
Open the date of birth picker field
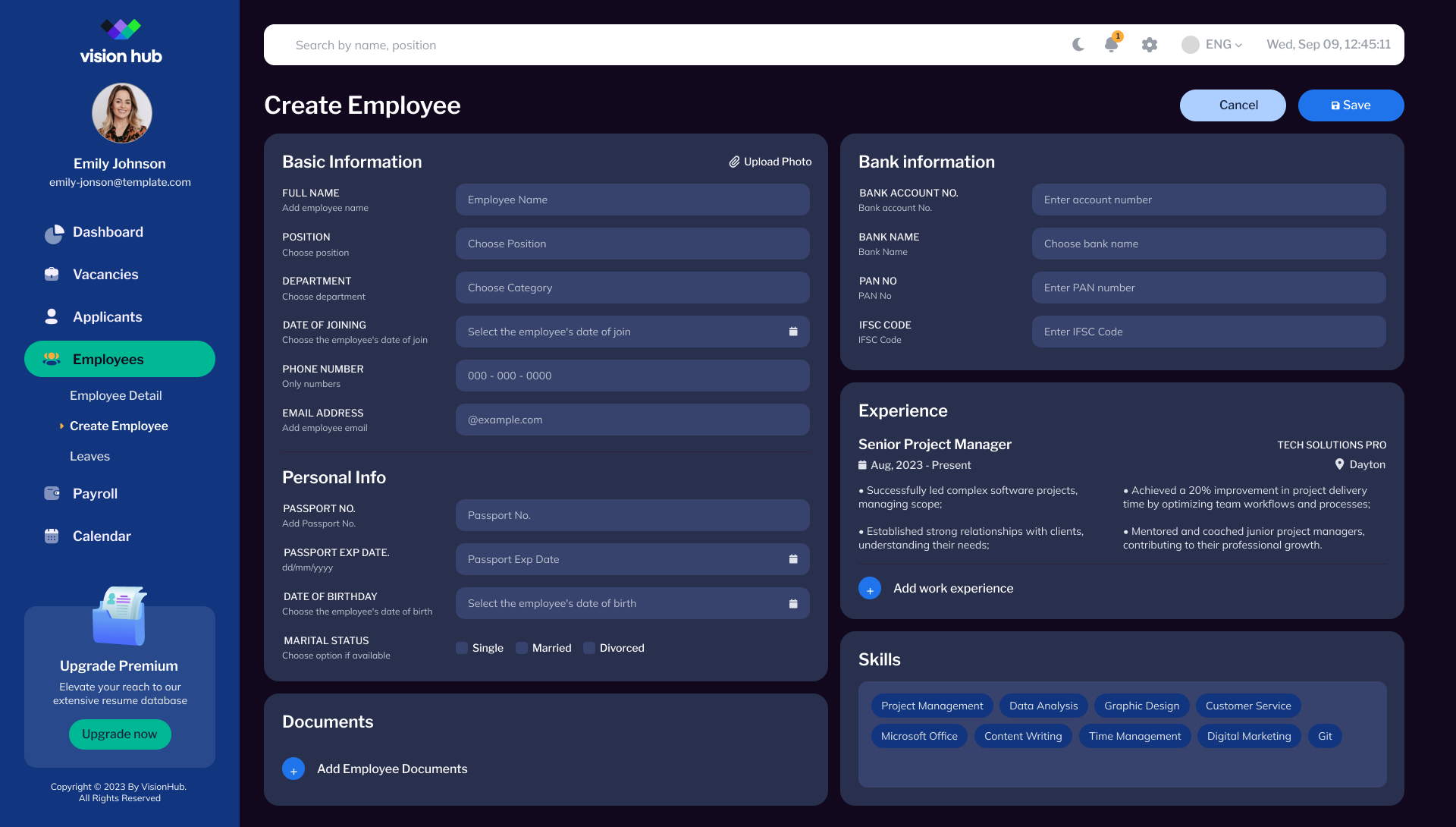(x=632, y=603)
